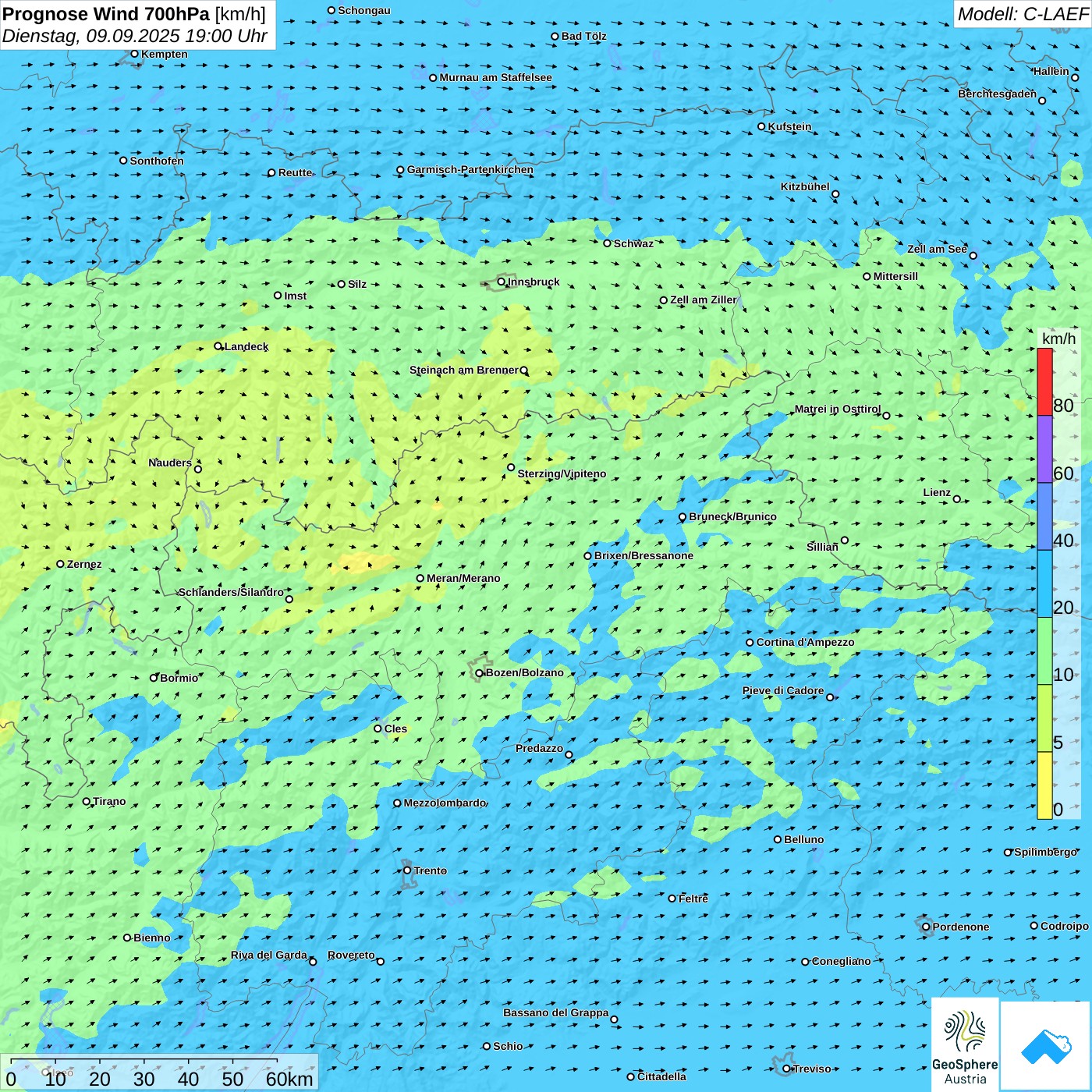
Task: Click the Trento city marker dot
Action: point(407,870)
